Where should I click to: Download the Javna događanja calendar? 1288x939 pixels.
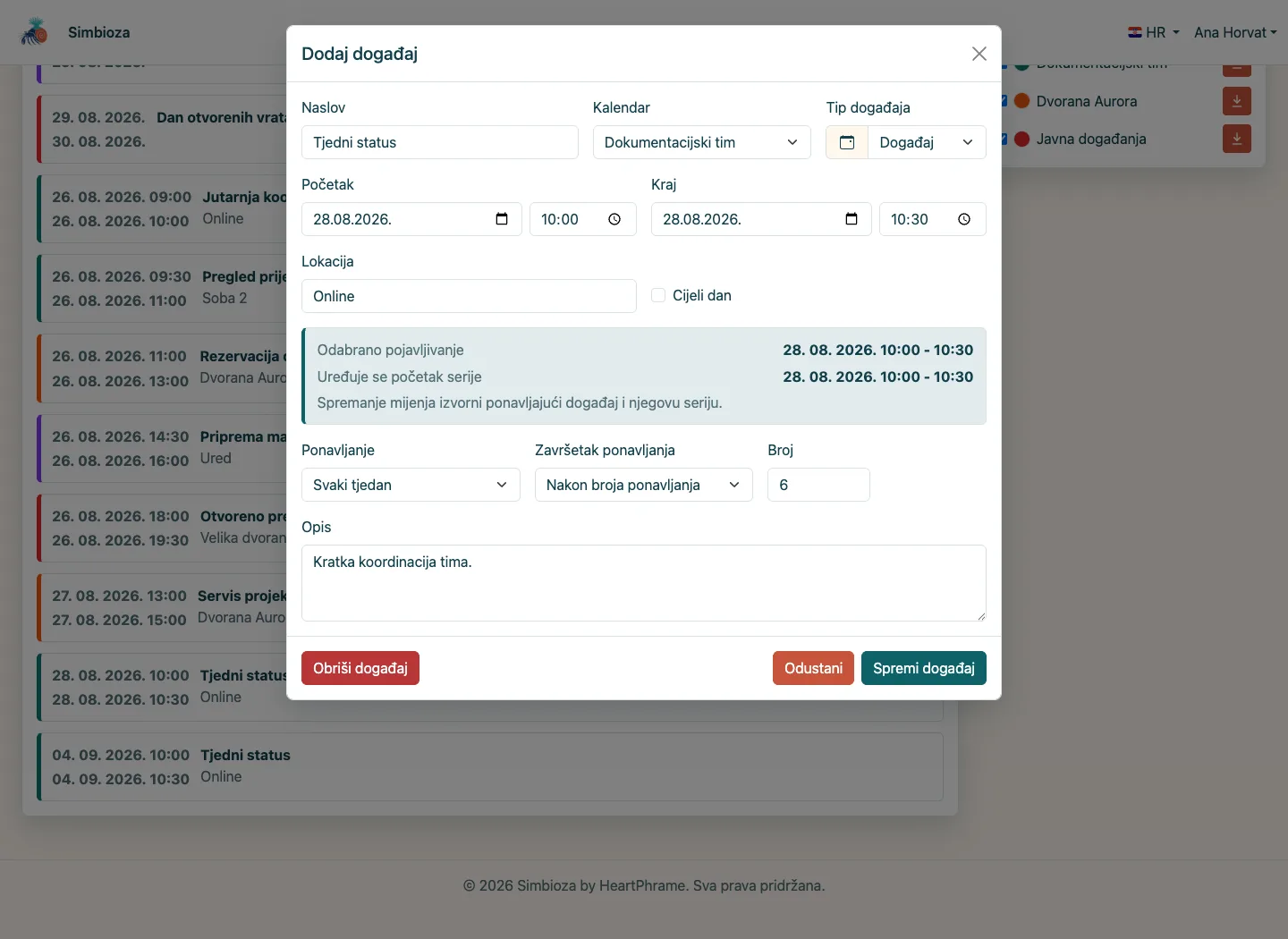[1237, 139]
